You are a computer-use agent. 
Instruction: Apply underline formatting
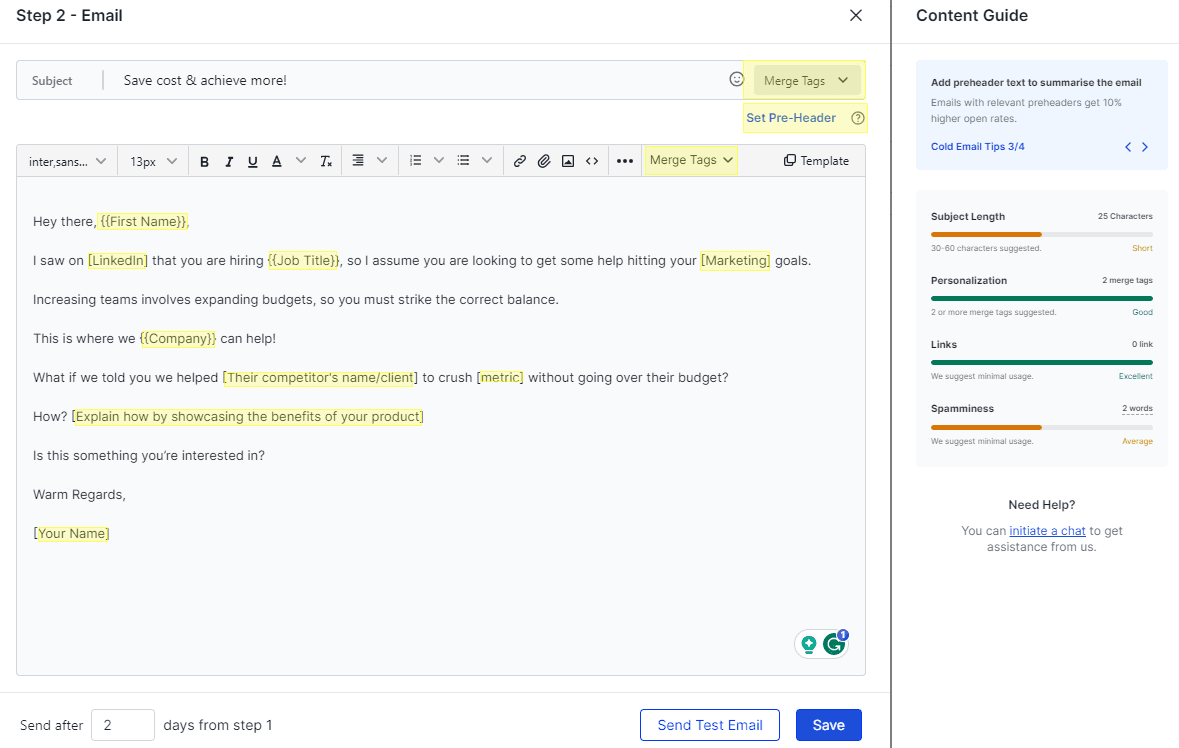(252, 160)
